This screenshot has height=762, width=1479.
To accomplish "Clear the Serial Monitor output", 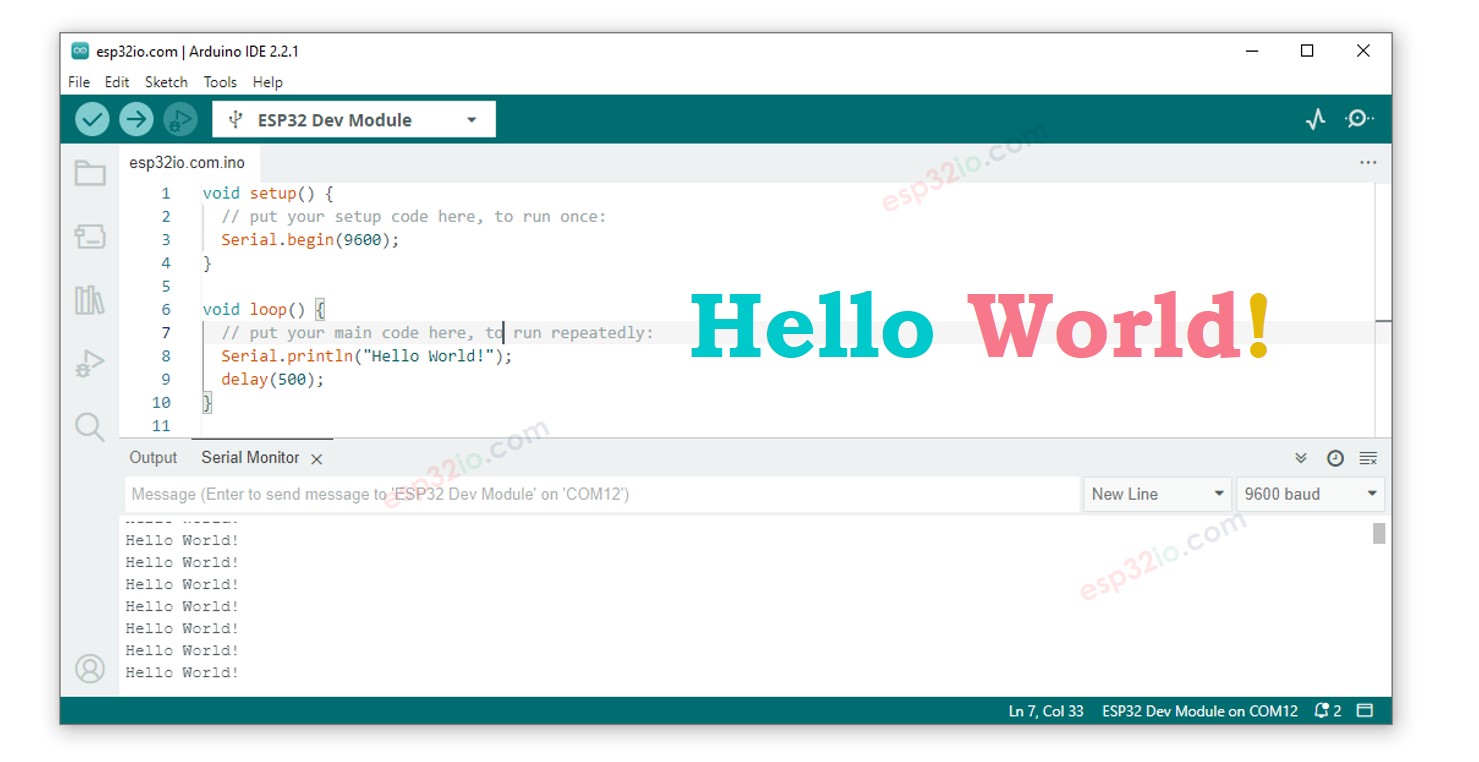I will click(x=1368, y=458).
